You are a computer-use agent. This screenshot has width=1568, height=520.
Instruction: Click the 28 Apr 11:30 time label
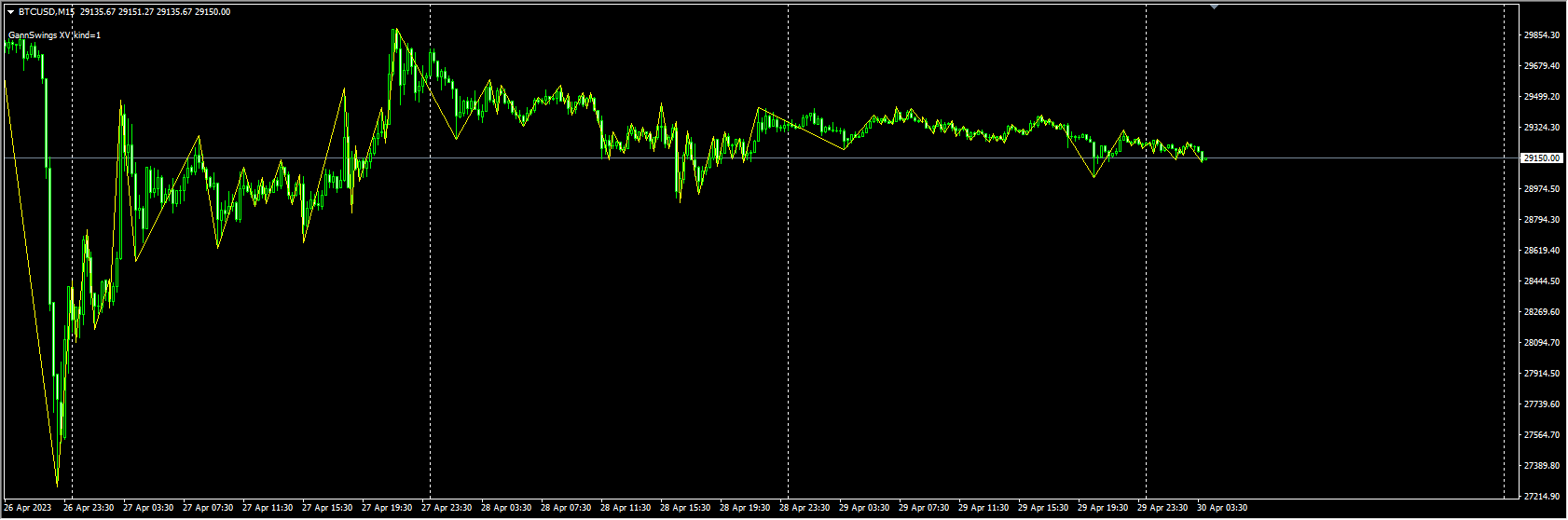point(626,508)
